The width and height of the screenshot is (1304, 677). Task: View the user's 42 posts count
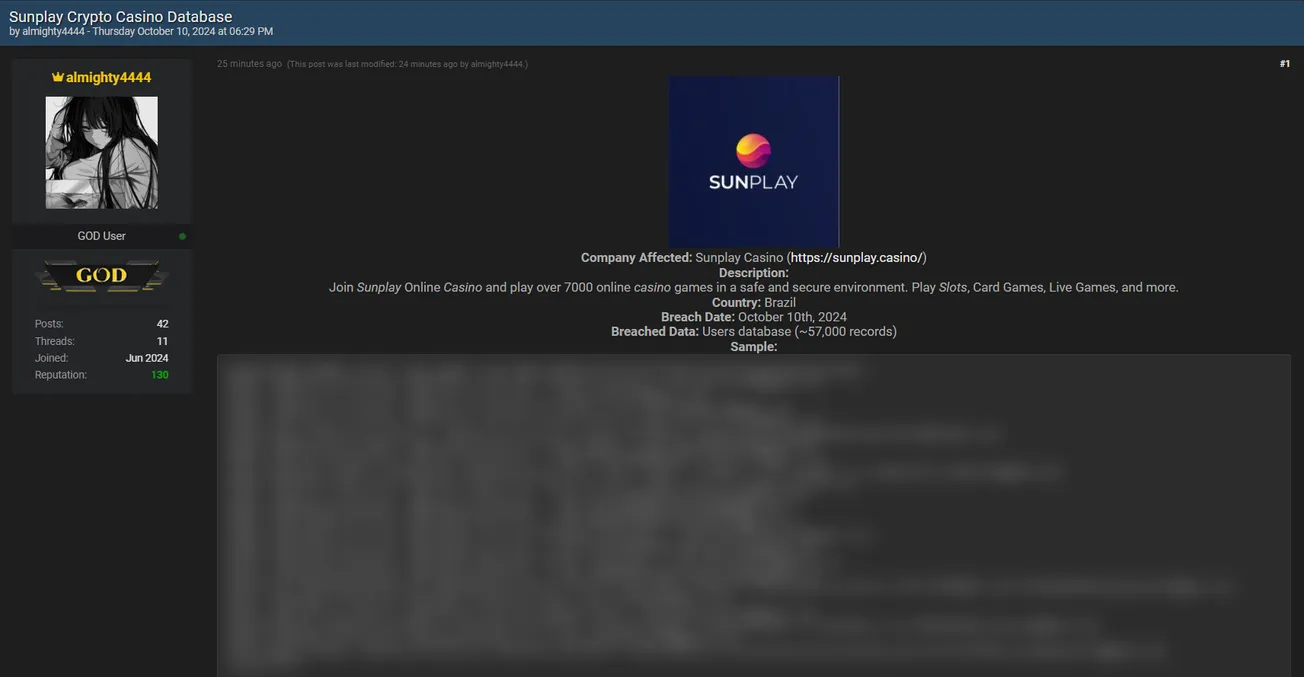[162, 324]
